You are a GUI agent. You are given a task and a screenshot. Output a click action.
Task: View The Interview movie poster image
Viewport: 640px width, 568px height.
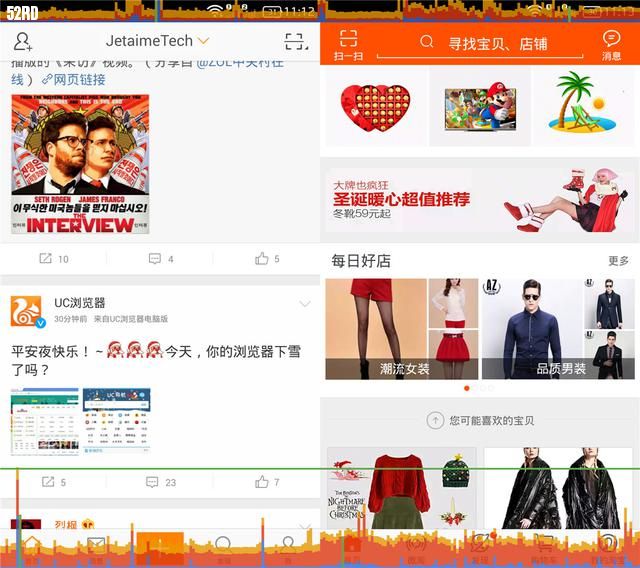click(80, 164)
